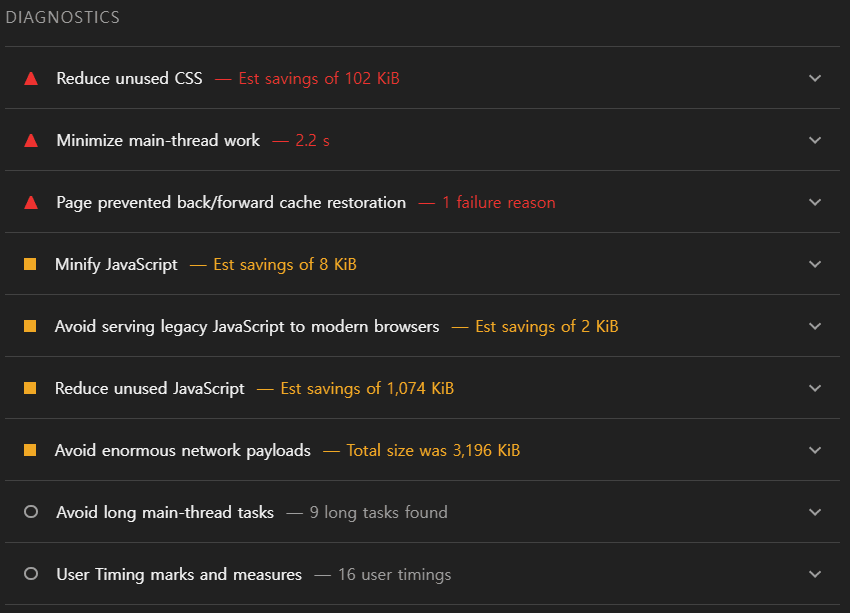The image size is (850, 613).
Task: Click orange square beside Reduce unused JavaScript
Action: tap(30, 388)
